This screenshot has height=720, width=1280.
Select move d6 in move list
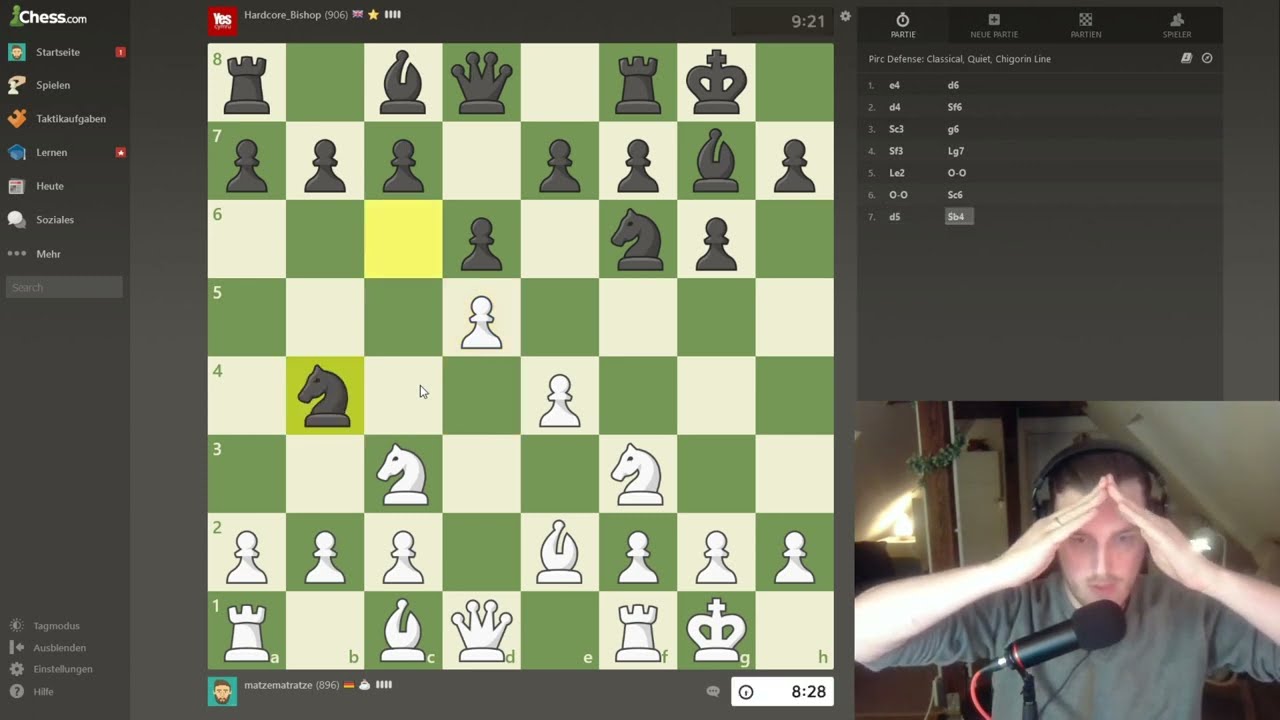point(953,85)
